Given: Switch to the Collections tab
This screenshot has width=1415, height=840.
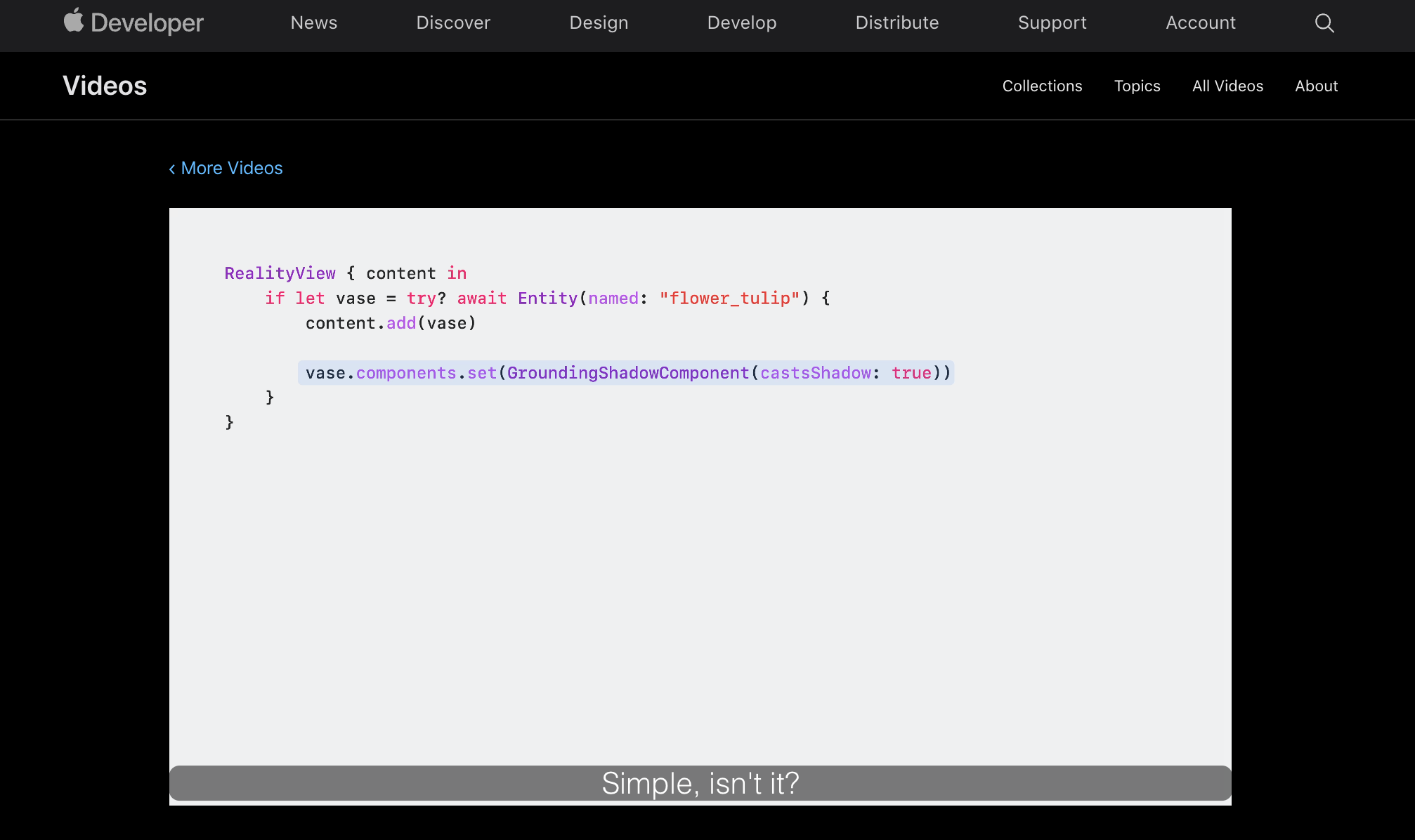Looking at the screenshot, I should [1042, 86].
